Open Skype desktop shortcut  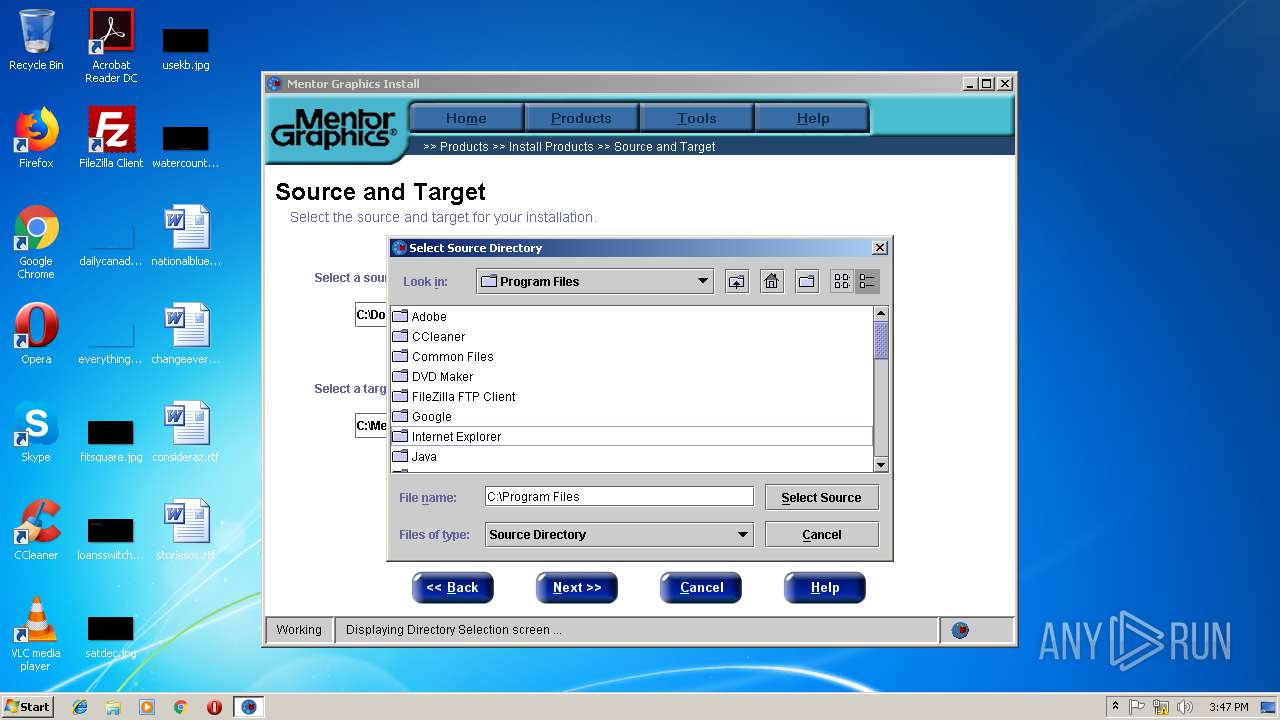pyautogui.click(x=36, y=432)
